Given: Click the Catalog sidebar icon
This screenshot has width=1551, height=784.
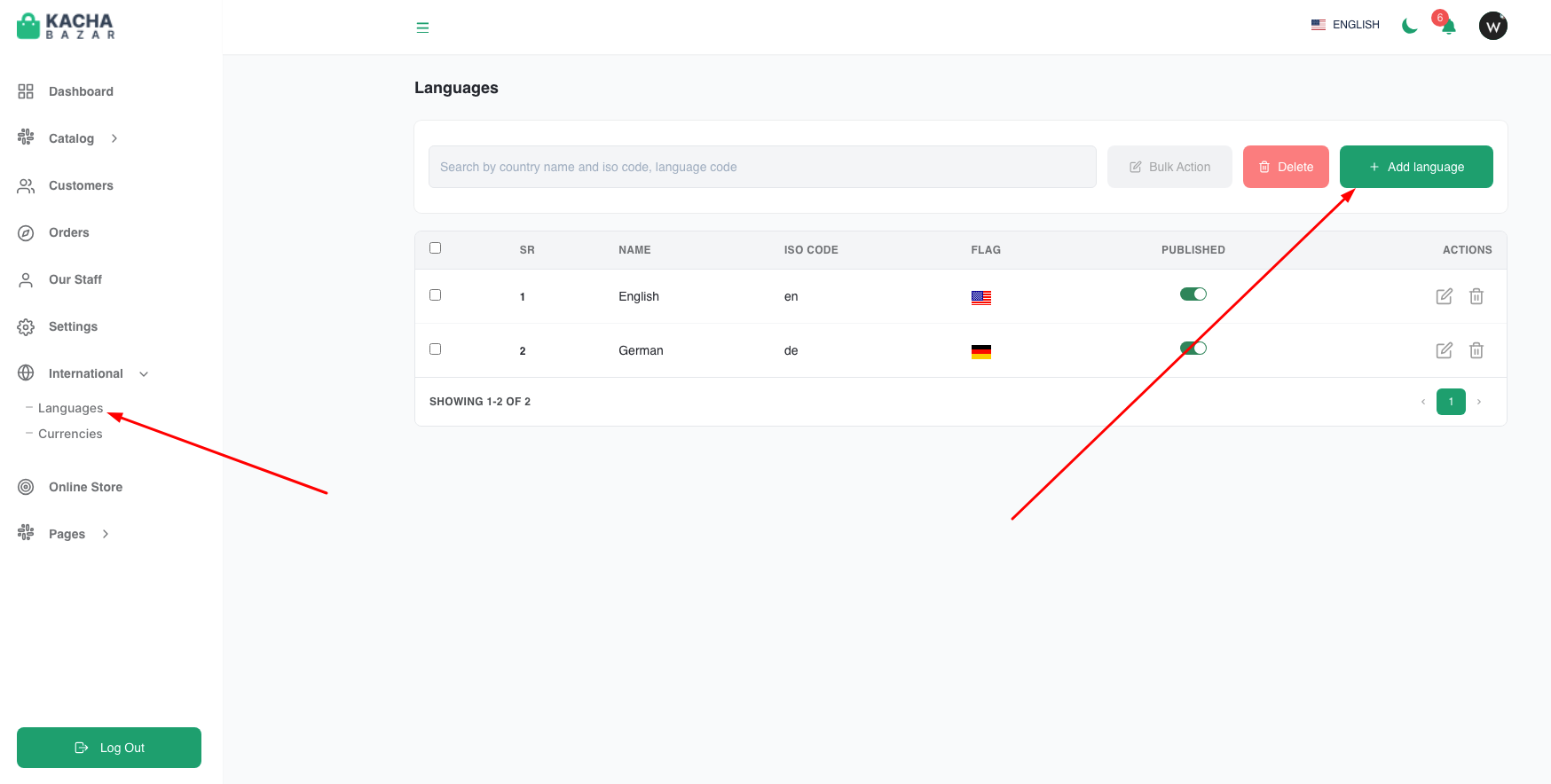Looking at the screenshot, I should (x=26, y=137).
